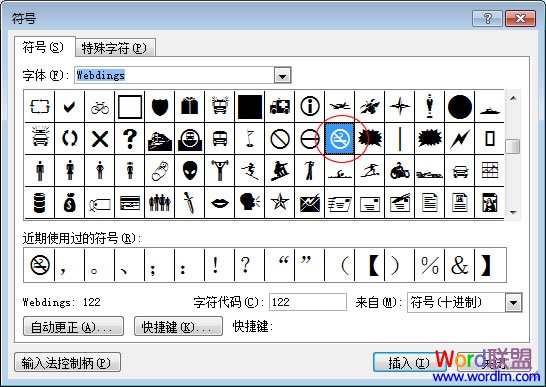Click the 自动更正 button
The height and width of the screenshot is (387, 546).
[x=73, y=326]
